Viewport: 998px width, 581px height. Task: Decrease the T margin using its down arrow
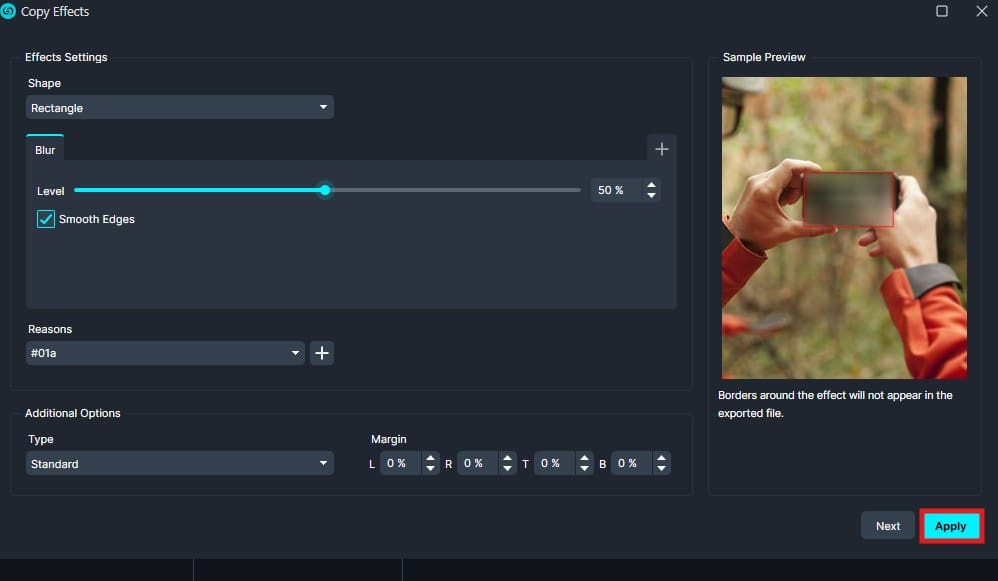coord(585,467)
